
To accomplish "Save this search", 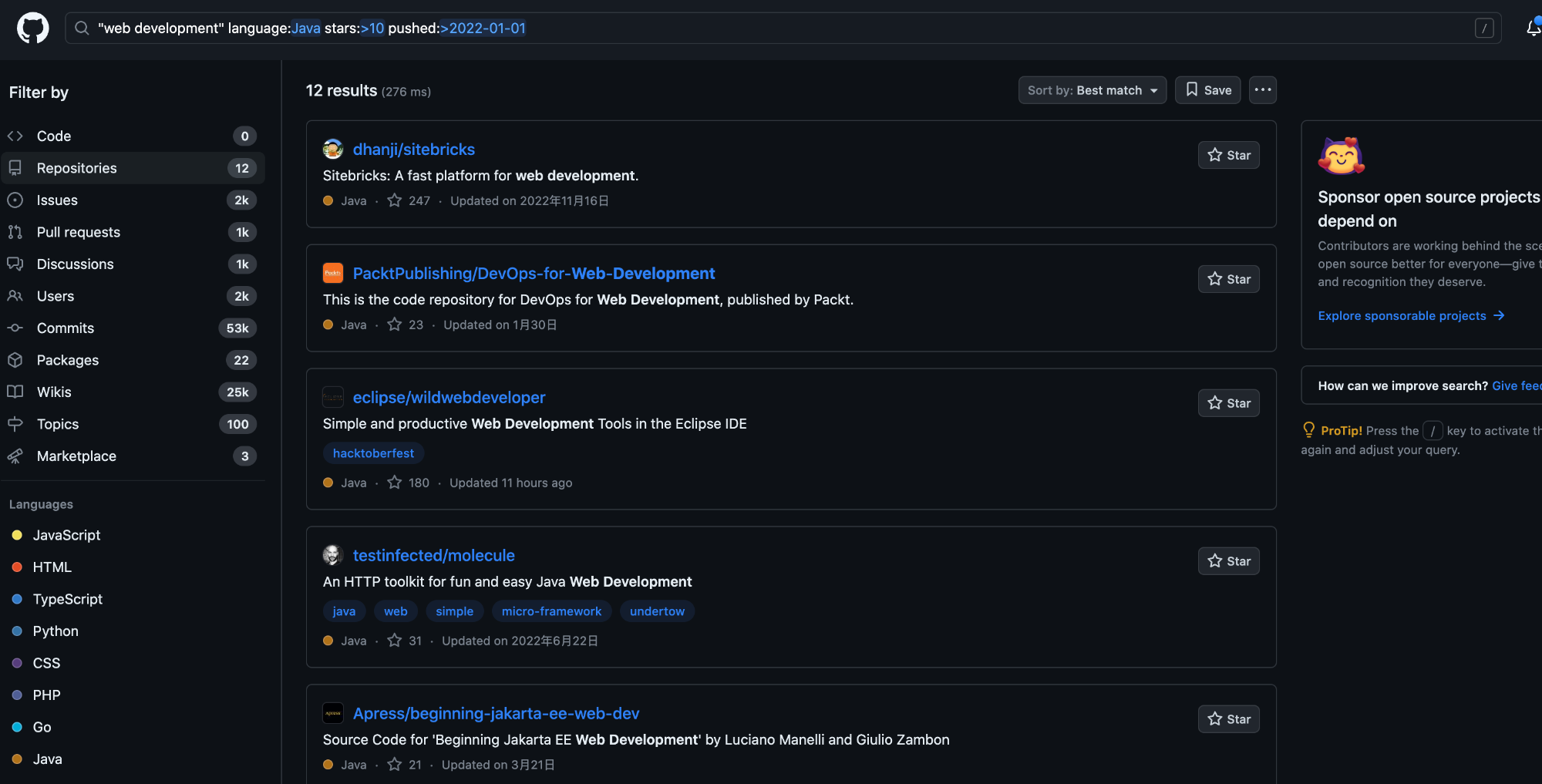I will (1208, 90).
